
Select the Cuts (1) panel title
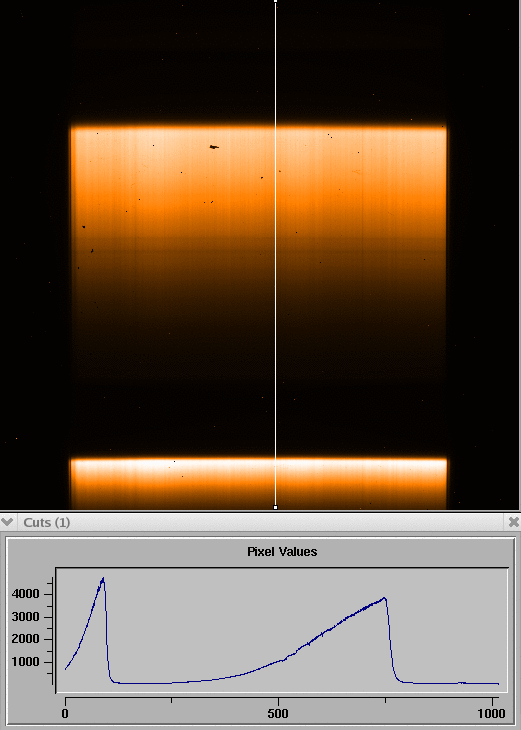tap(47, 522)
